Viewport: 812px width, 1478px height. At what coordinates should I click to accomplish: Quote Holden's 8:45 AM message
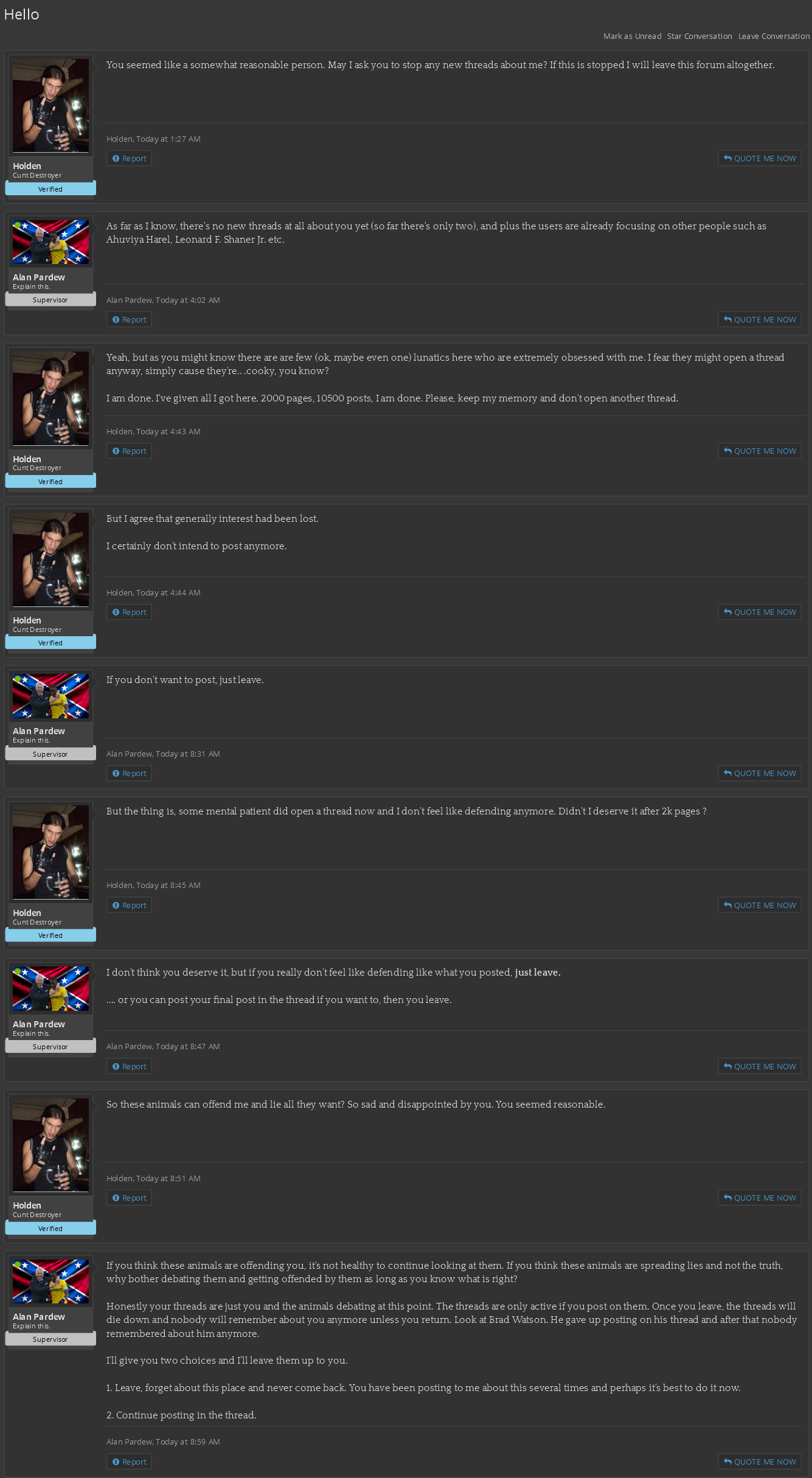(x=759, y=906)
